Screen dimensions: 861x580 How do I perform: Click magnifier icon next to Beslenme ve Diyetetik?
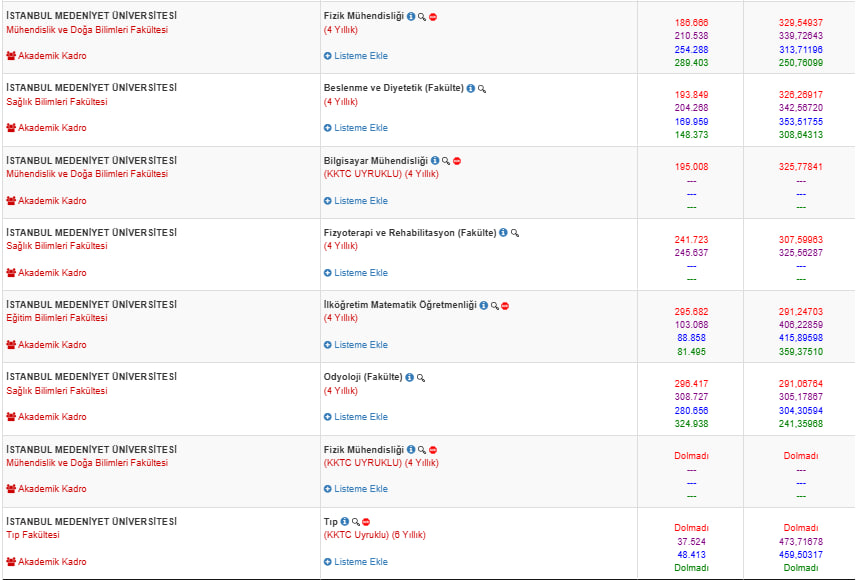(482, 89)
